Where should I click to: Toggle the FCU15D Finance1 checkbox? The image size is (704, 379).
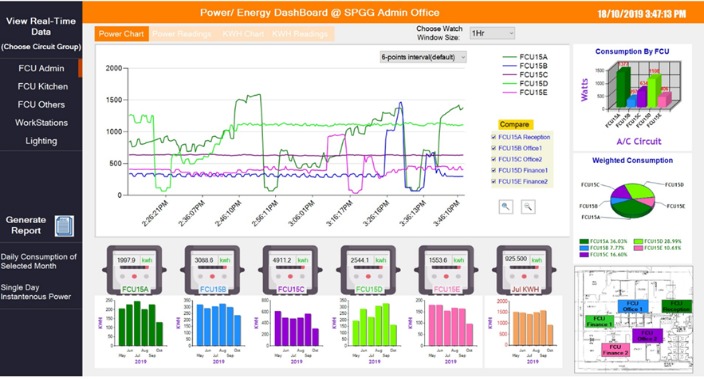pyautogui.click(x=494, y=171)
